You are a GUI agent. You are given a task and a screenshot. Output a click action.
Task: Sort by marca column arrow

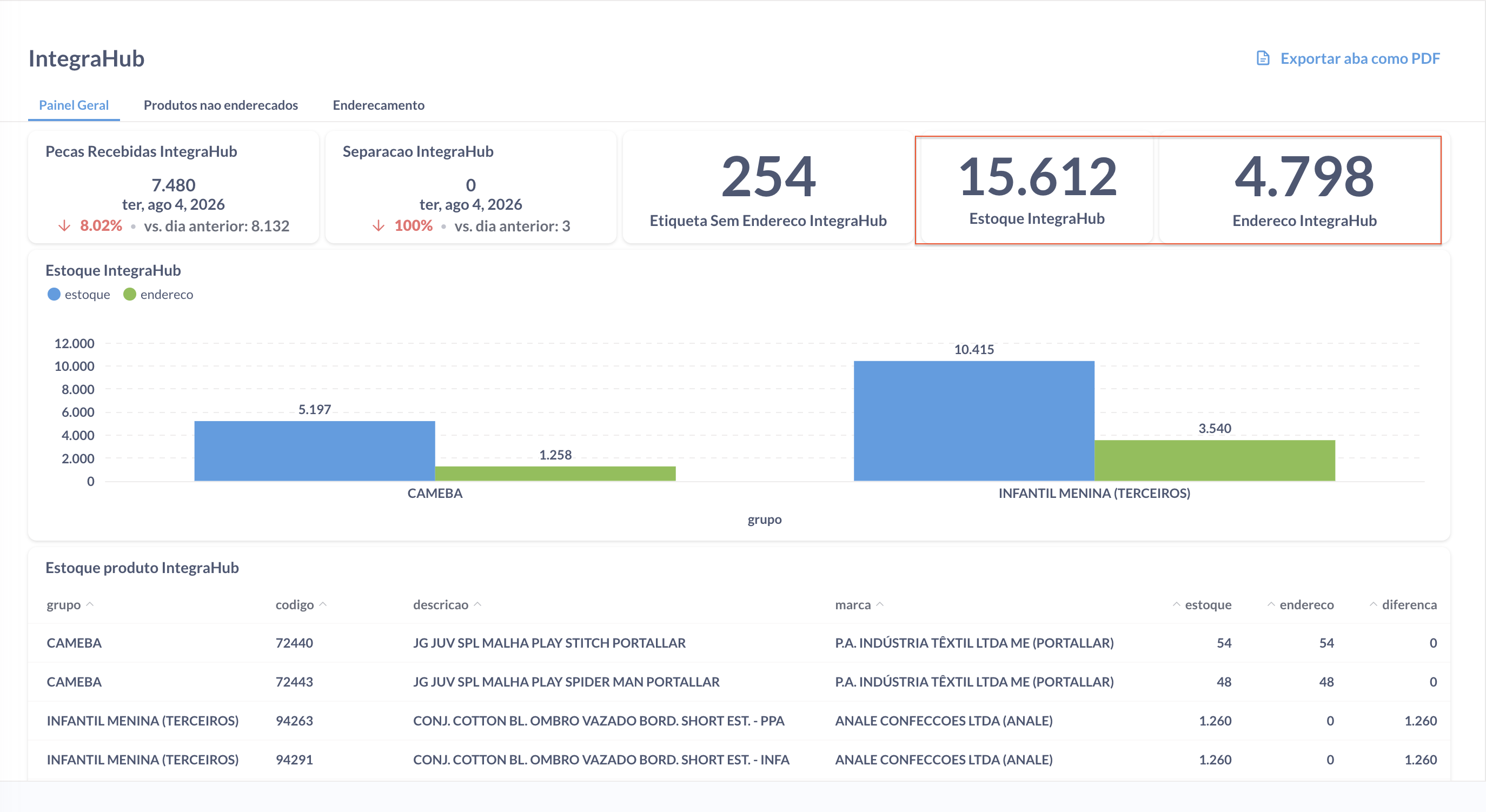(x=880, y=604)
